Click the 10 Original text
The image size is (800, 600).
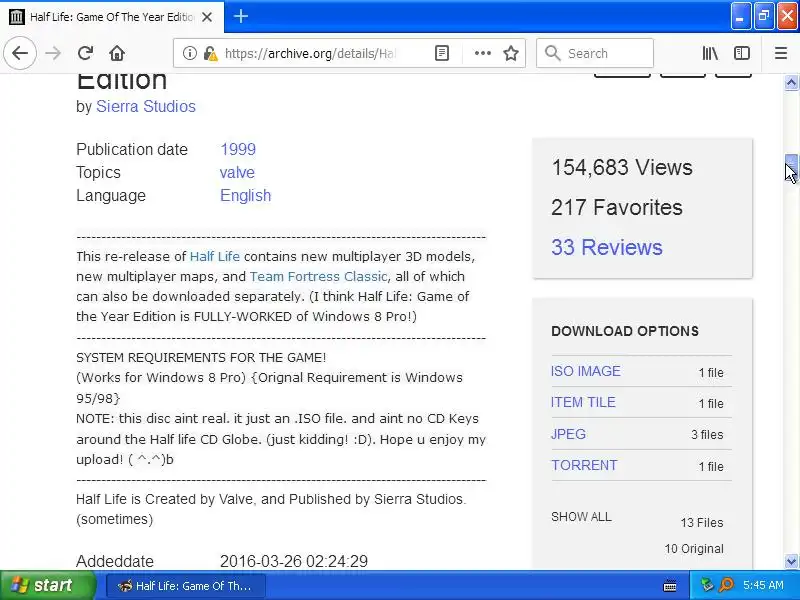[x=694, y=548]
